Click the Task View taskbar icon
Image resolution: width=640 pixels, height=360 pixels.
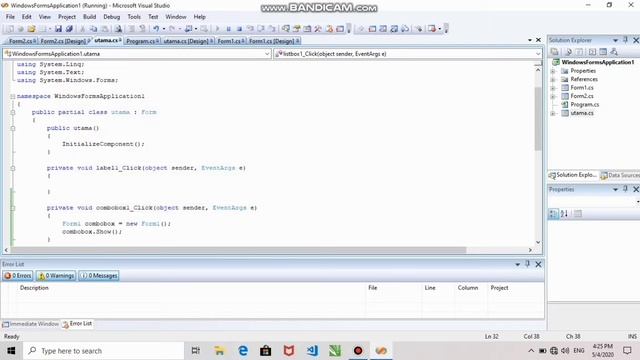pyautogui.click(x=196, y=351)
